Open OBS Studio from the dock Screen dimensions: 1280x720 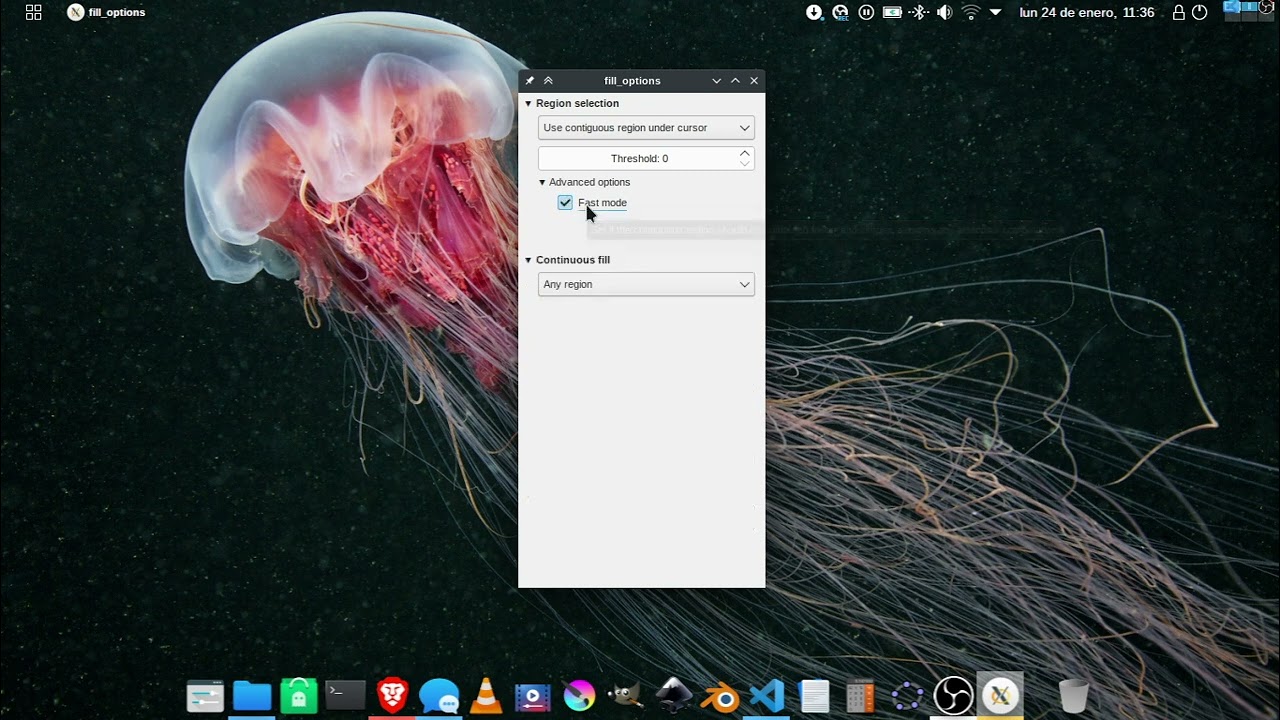(x=953, y=696)
